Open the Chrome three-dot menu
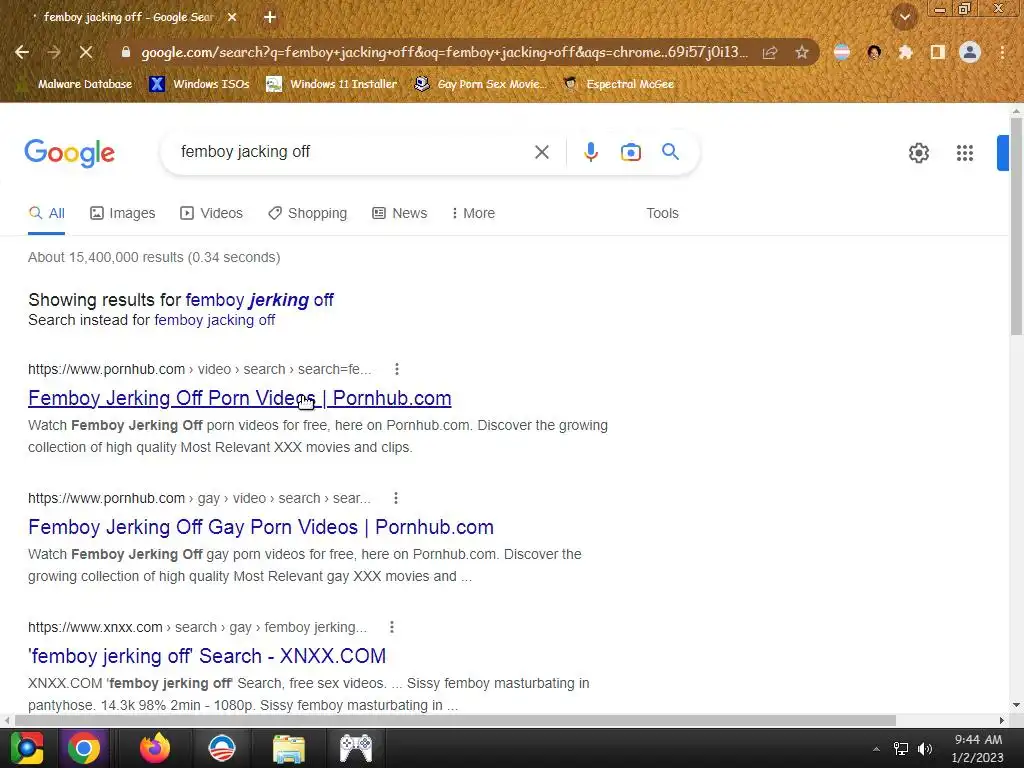Viewport: 1024px width, 768px height. click(1002, 52)
